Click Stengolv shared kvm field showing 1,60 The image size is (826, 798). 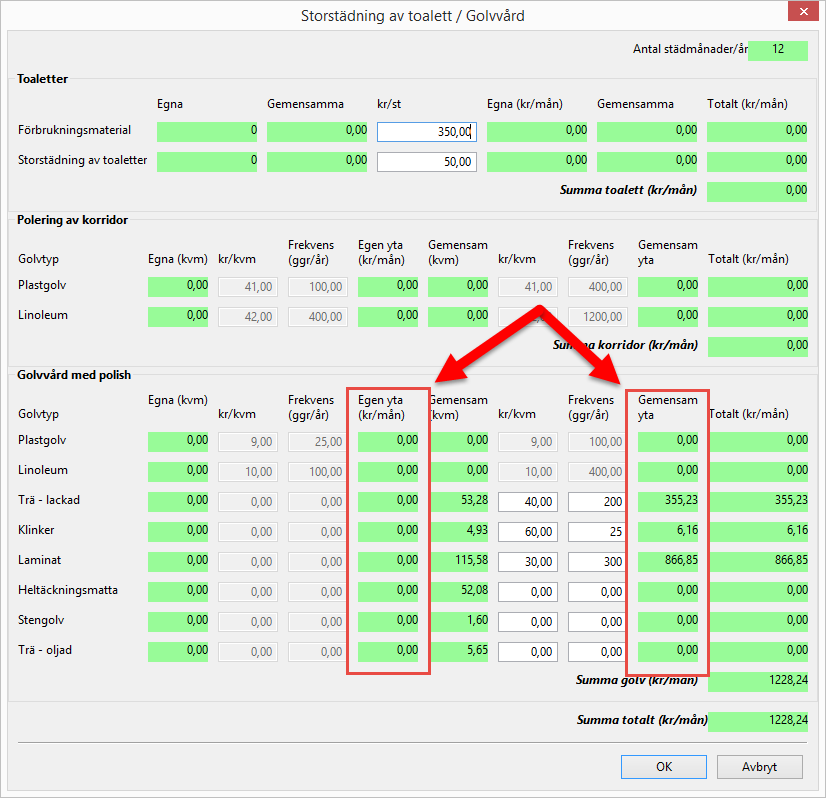coord(458,622)
